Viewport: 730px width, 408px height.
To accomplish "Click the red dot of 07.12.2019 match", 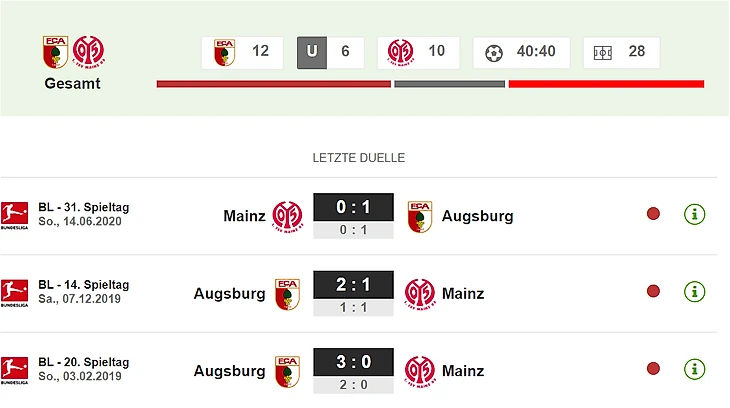I will [x=653, y=291].
